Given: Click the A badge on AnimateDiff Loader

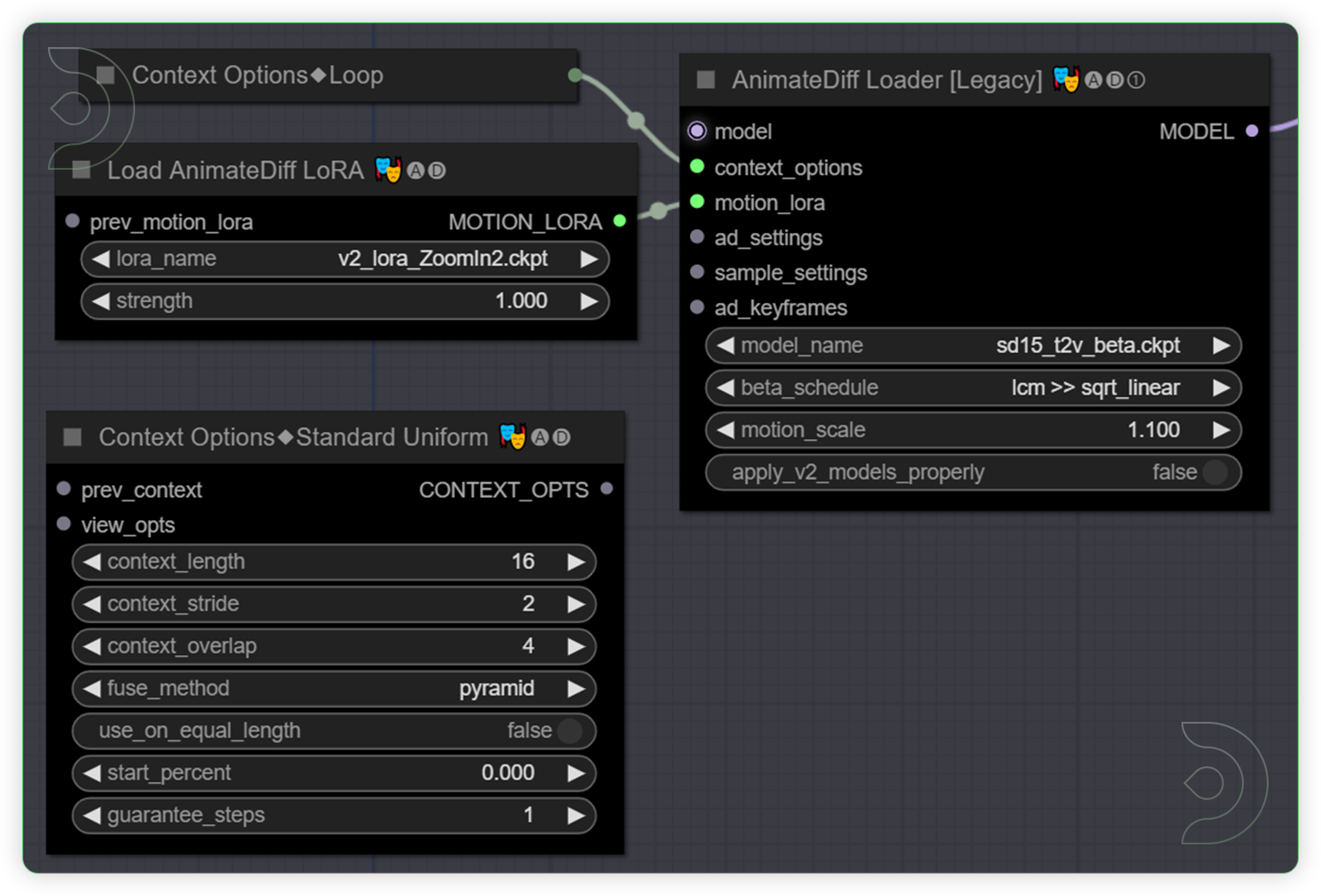Looking at the screenshot, I should pos(1093,80).
